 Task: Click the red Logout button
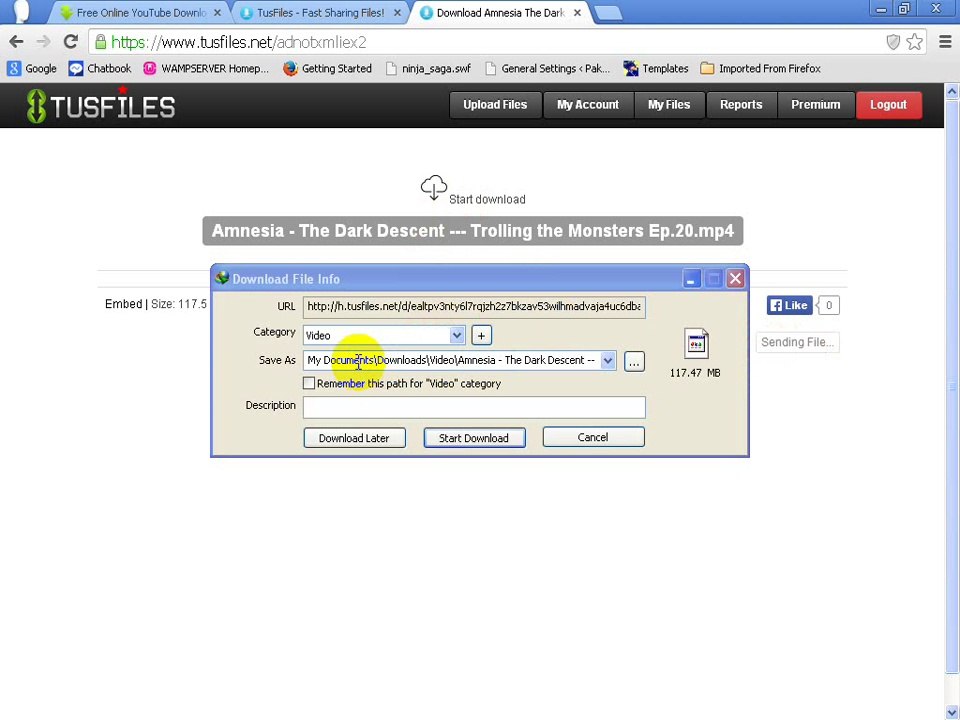(x=888, y=105)
